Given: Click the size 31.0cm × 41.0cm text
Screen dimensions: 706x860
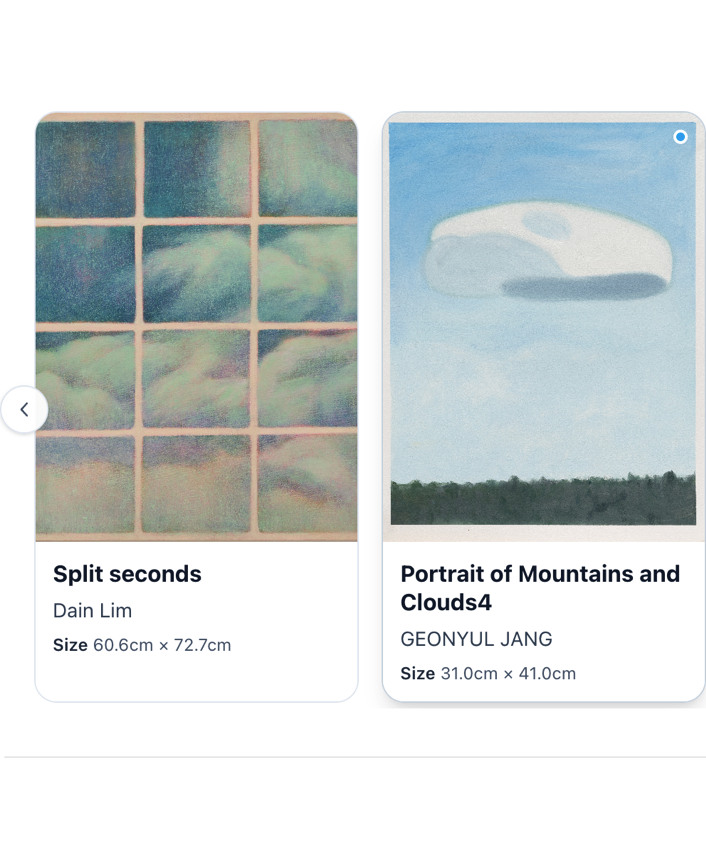Looking at the screenshot, I should pyautogui.click(x=508, y=674).
